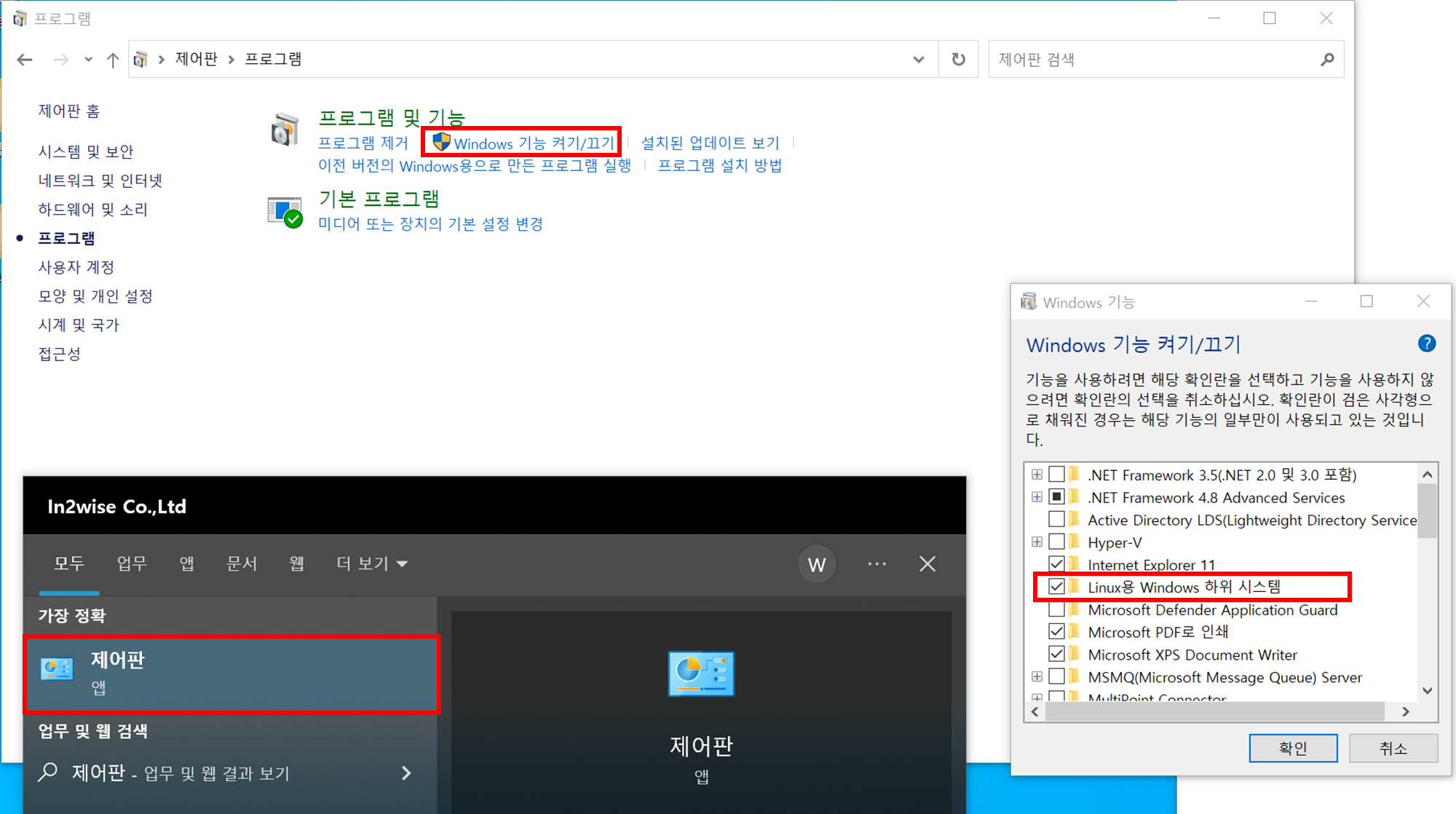Click the features list vertical scrollbar down arrow

point(1427,691)
